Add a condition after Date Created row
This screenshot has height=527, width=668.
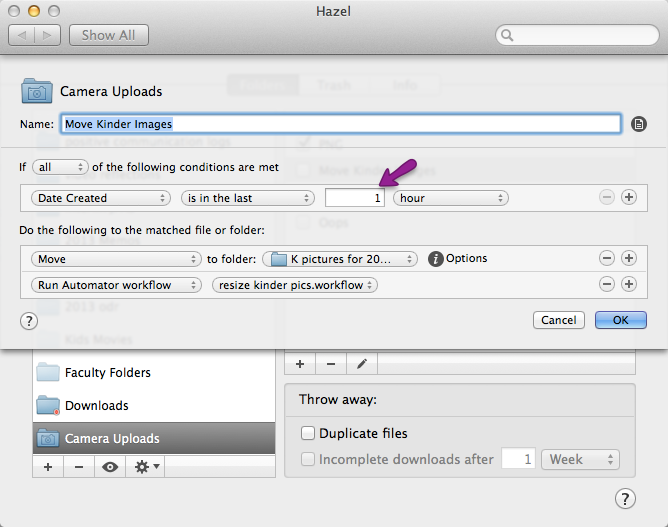point(629,197)
